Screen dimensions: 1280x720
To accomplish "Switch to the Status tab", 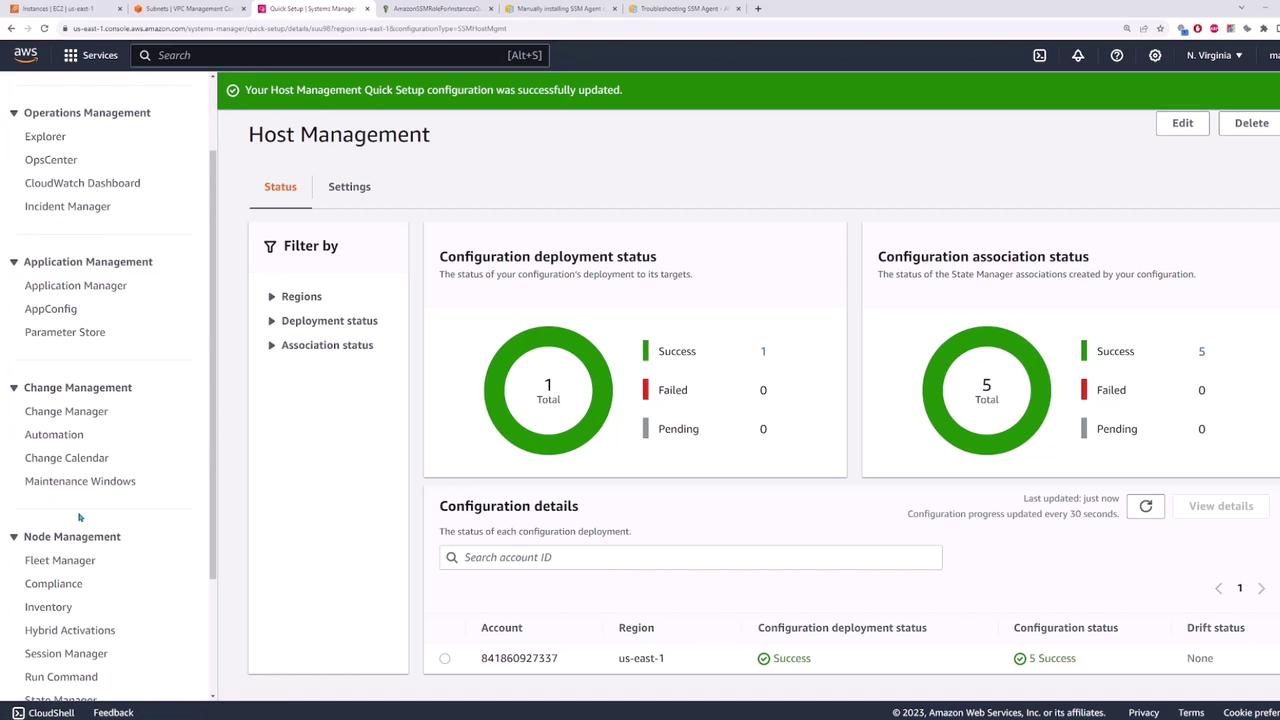I will (280, 187).
